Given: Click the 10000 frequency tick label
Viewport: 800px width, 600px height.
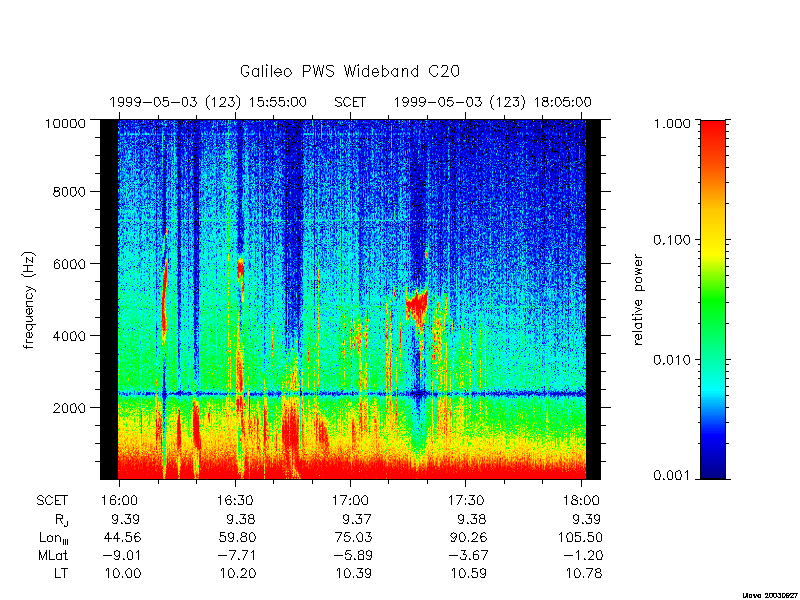Looking at the screenshot, I should (x=66, y=123).
